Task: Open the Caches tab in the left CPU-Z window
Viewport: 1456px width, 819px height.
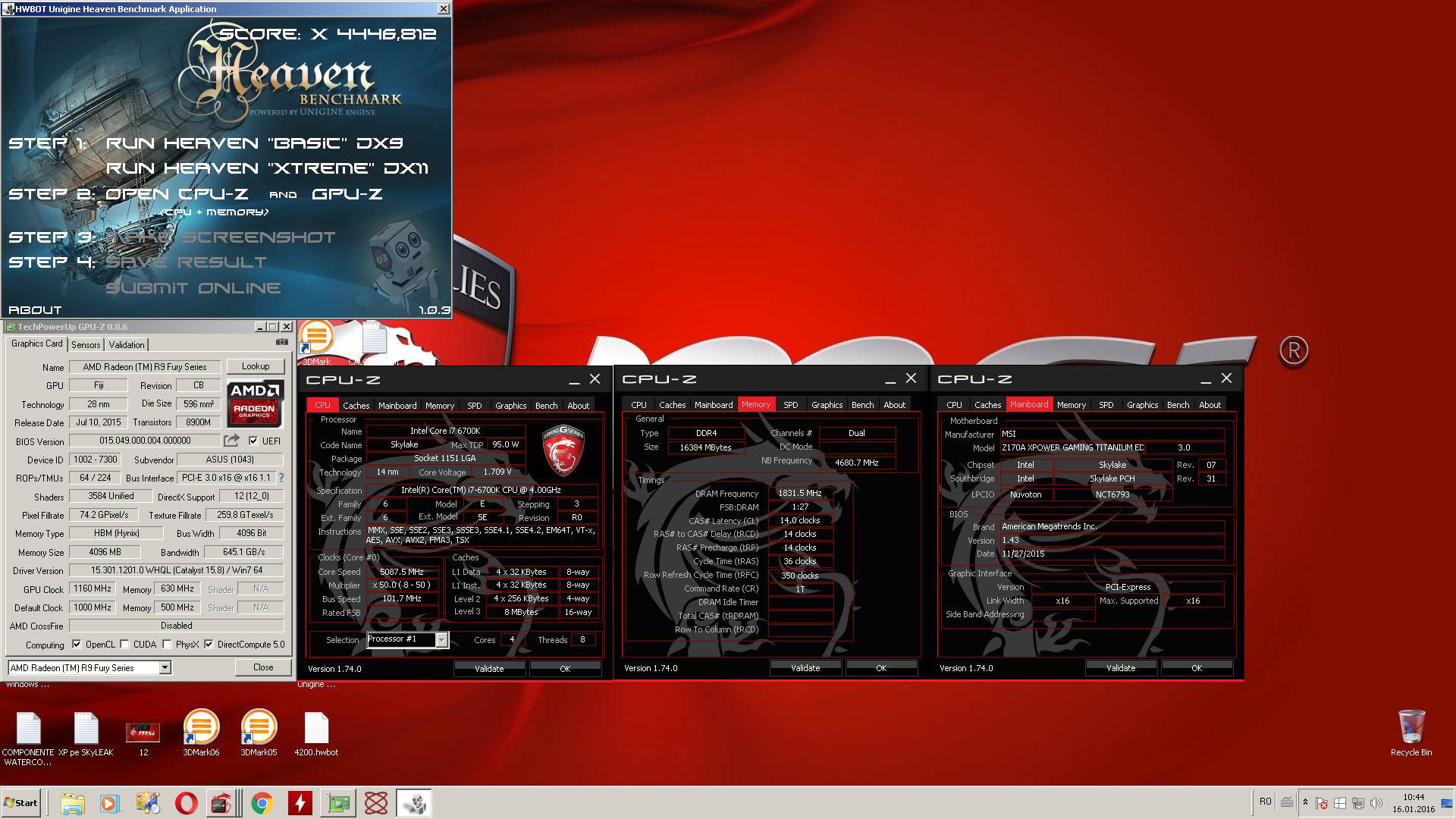Action: [x=356, y=406]
